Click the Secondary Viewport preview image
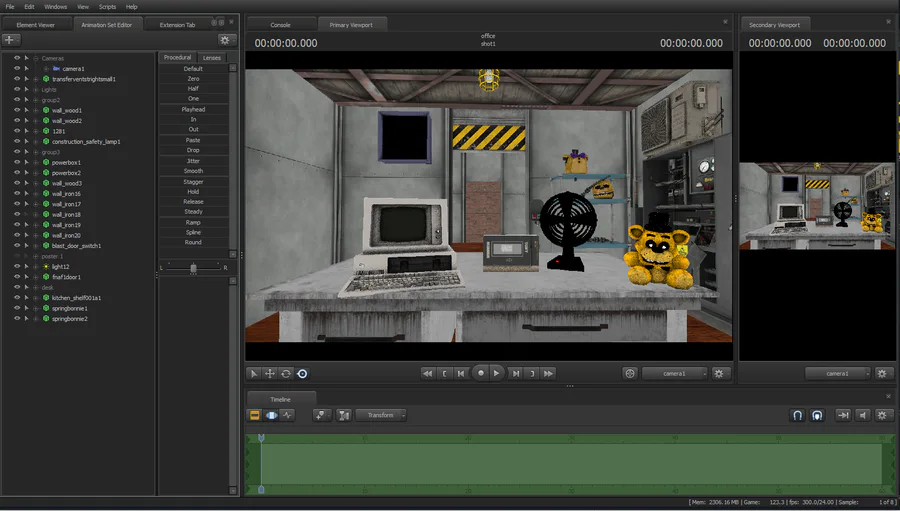The height and width of the screenshot is (511, 900). click(817, 206)
